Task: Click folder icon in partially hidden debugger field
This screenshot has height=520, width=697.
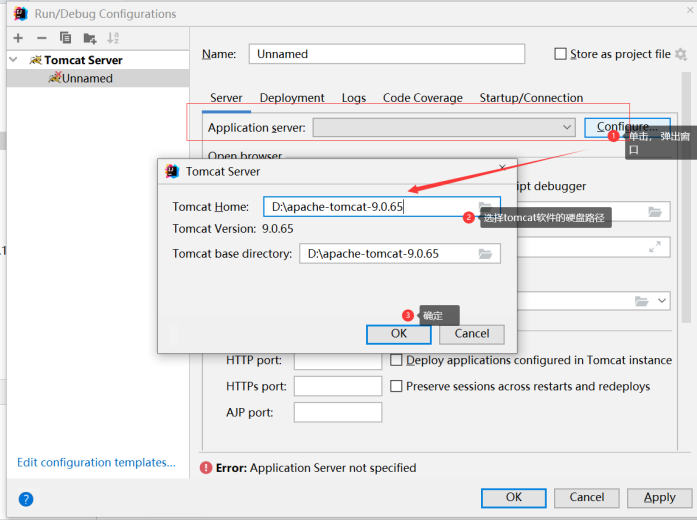Action: click(655, 212)
